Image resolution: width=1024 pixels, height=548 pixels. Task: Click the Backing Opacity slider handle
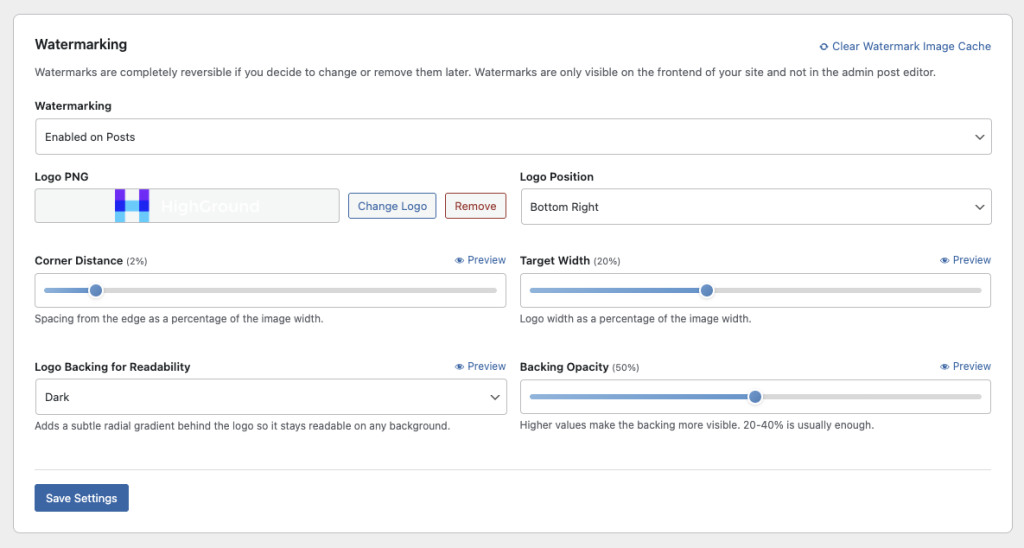755,397
